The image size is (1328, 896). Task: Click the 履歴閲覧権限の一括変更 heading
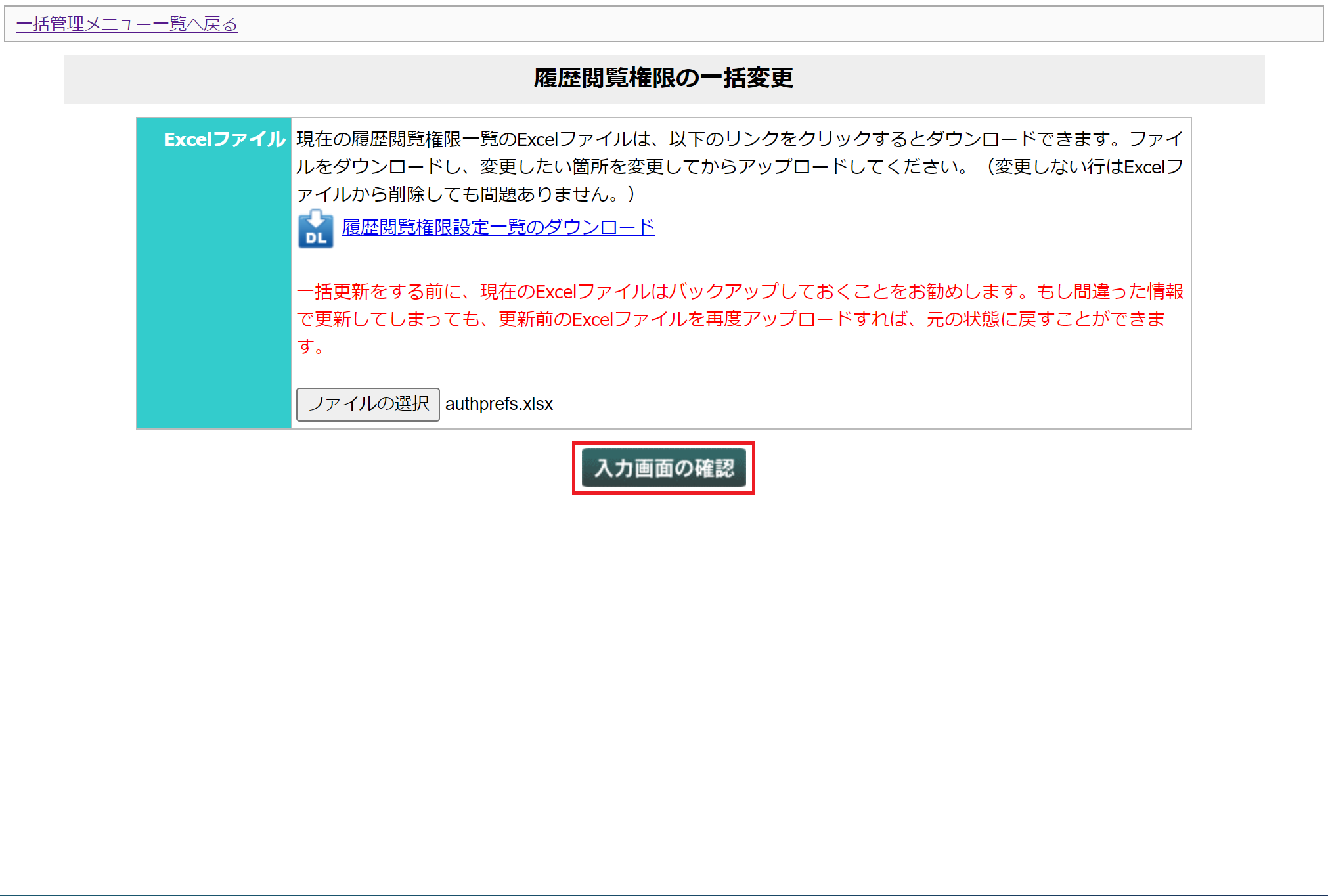point(663,78)
